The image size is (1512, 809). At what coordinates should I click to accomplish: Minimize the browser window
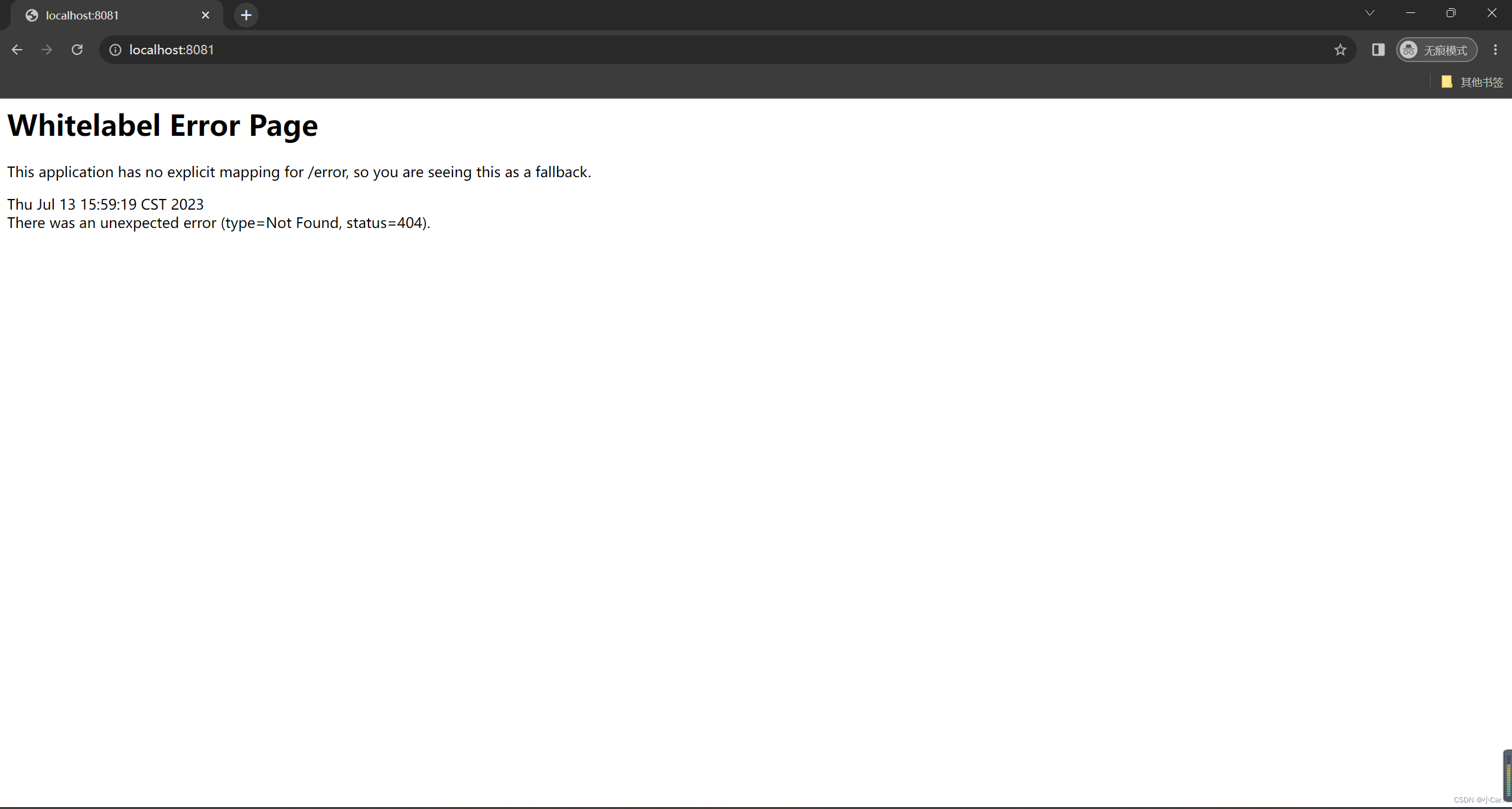(1410, 13)
